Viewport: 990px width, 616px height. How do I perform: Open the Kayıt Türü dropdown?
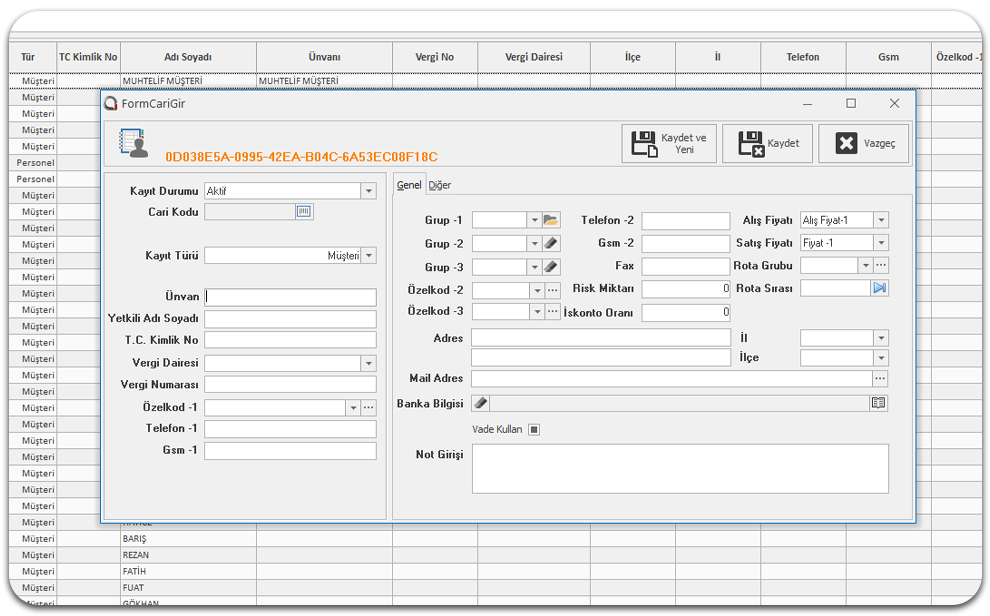coord(369,256)
